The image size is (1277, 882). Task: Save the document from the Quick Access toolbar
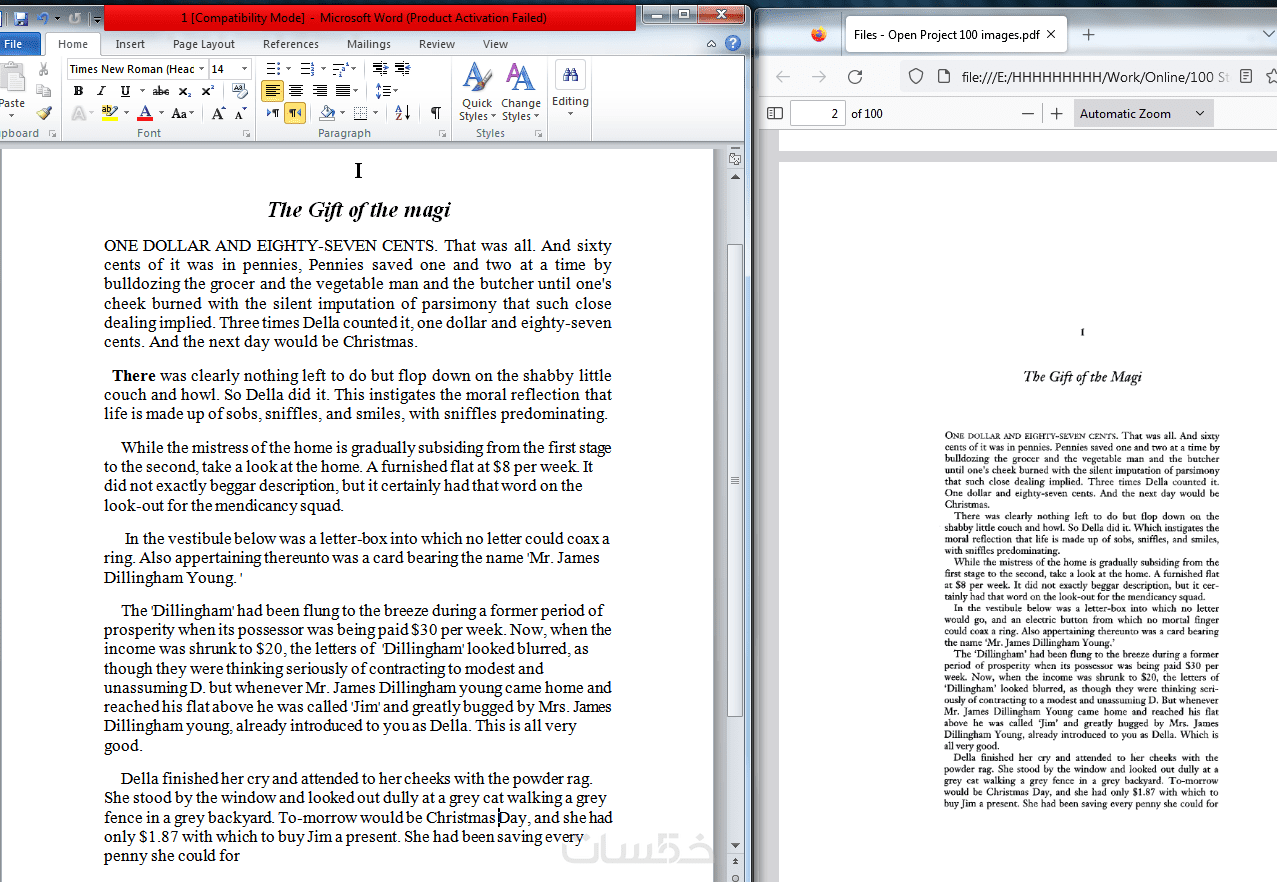[20, 18]
